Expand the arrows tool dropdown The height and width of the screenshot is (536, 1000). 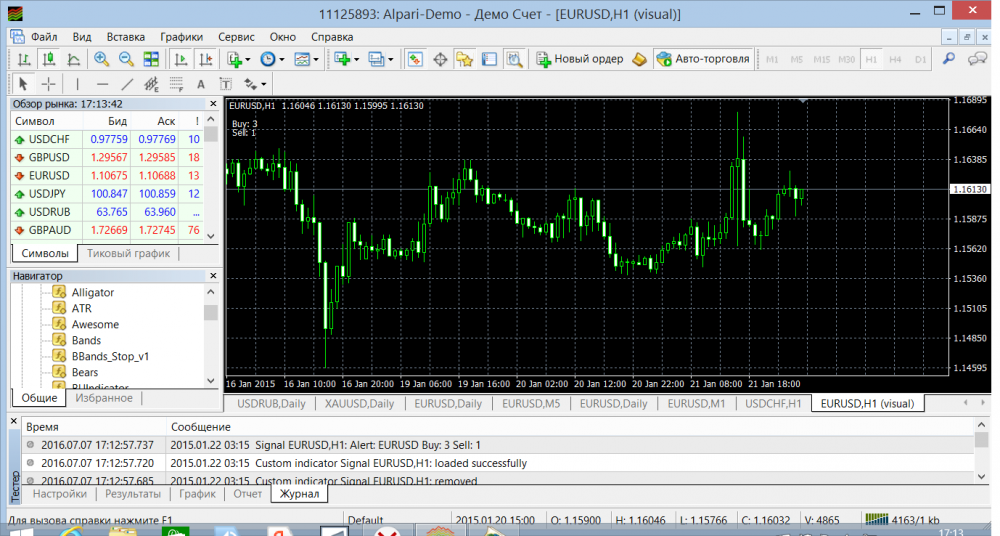point(263,84)
